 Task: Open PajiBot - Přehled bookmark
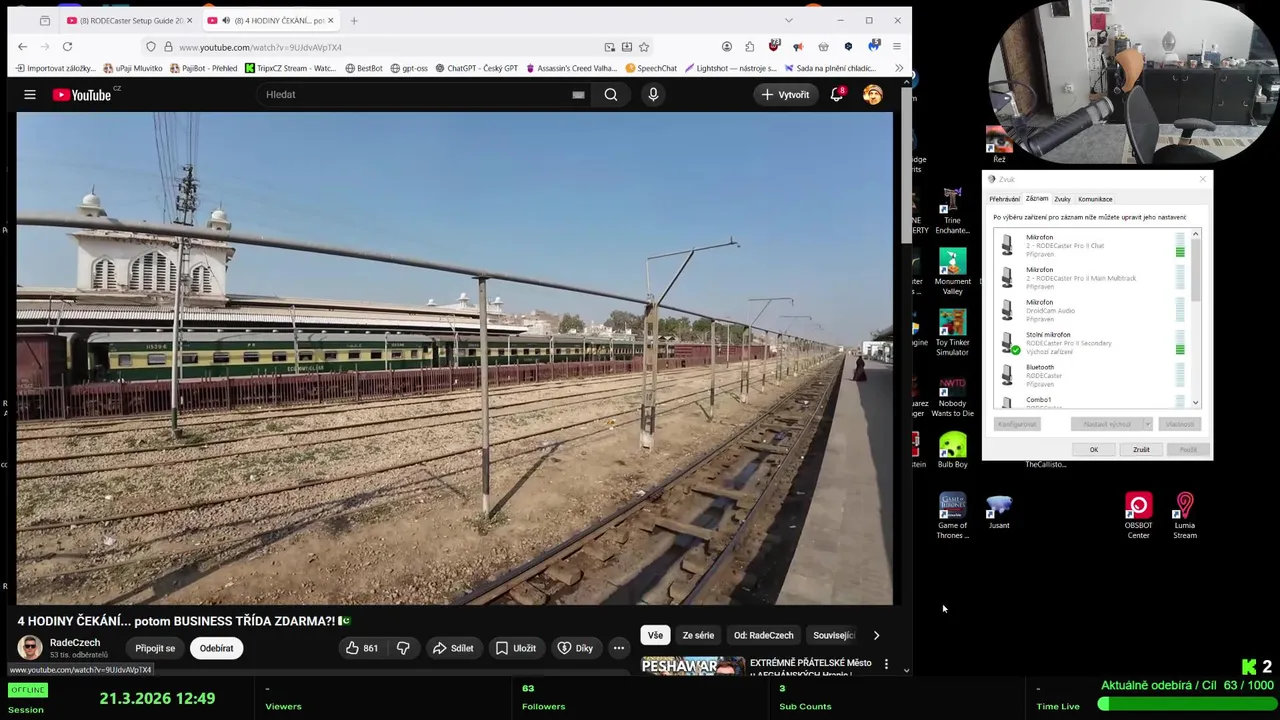204,68
